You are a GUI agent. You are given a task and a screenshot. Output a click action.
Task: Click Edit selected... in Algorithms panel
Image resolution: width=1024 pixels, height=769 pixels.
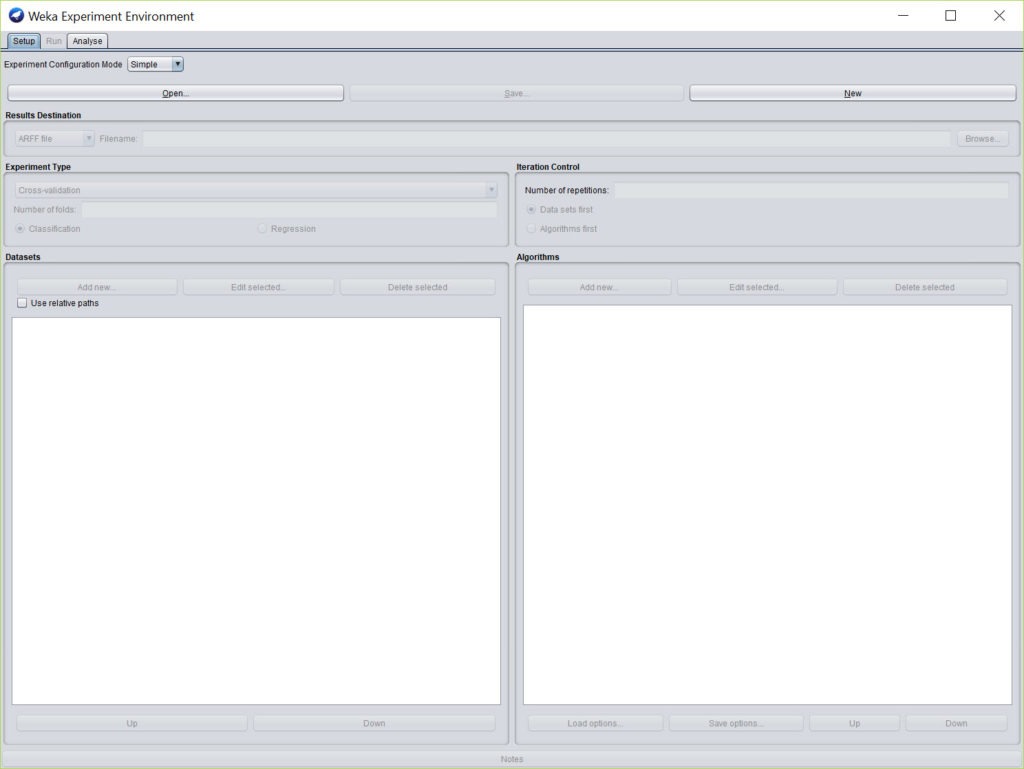[757, 287]
